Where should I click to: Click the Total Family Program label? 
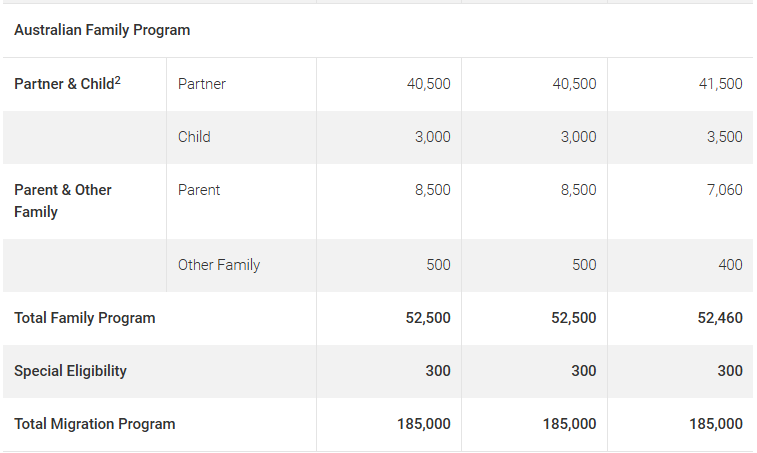click(84, 318)
